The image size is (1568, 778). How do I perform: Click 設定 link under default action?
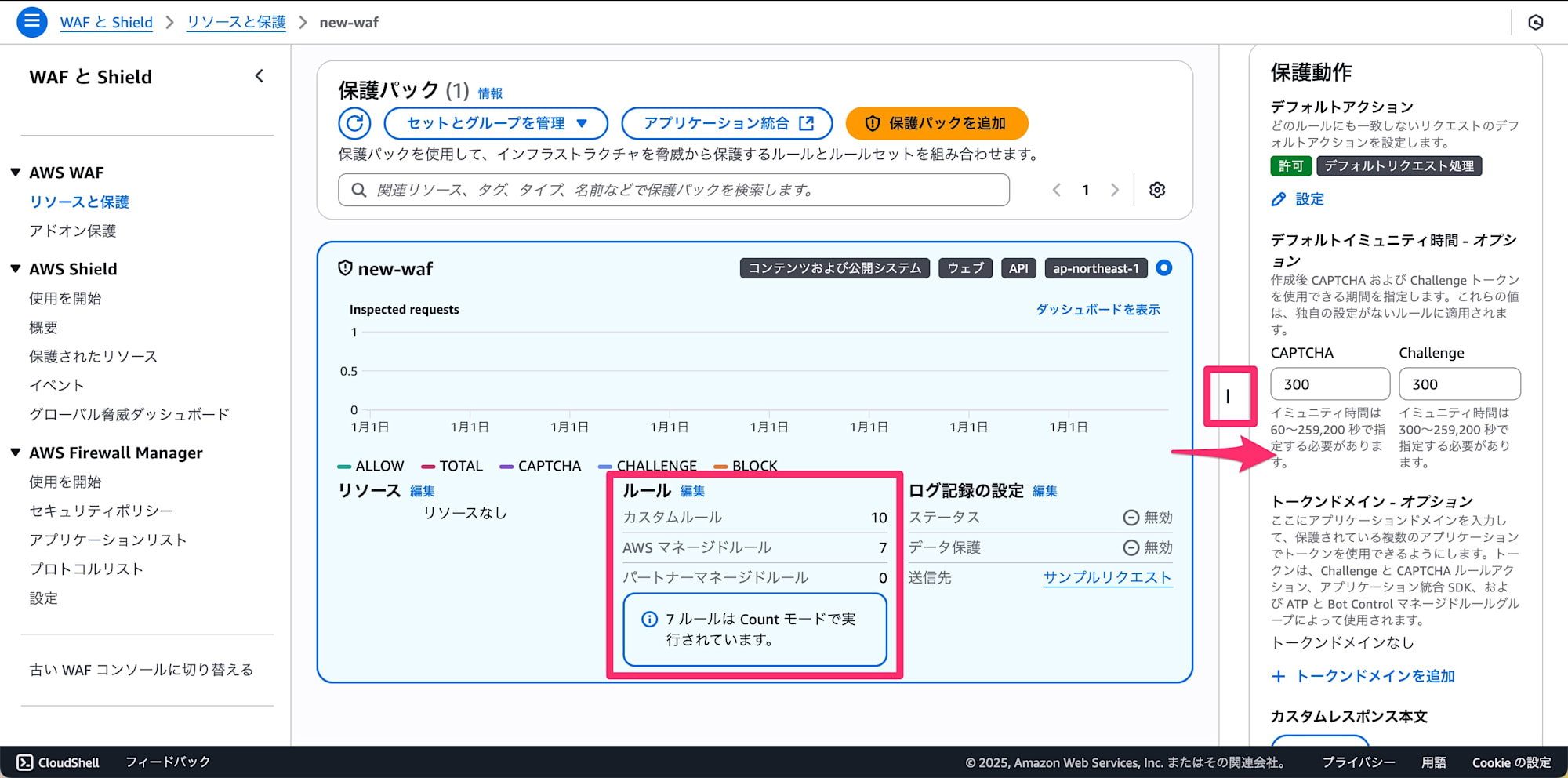point(1309,199)
